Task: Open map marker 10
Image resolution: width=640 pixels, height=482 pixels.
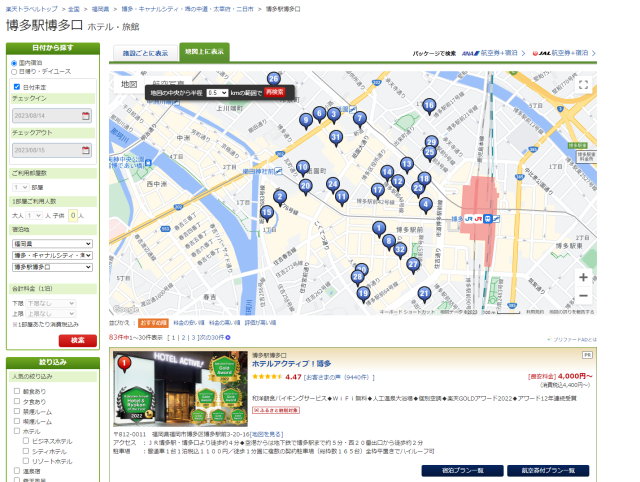Action: 302,167
